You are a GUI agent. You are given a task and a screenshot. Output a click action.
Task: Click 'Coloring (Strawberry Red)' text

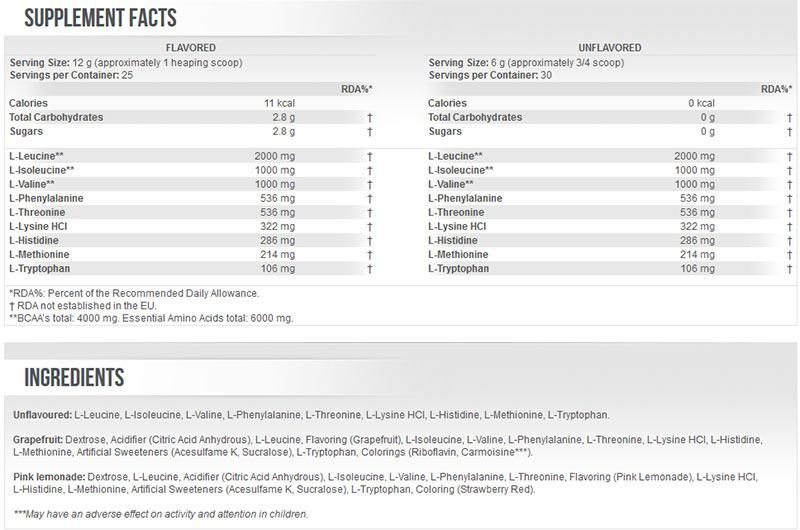point(475,489)
